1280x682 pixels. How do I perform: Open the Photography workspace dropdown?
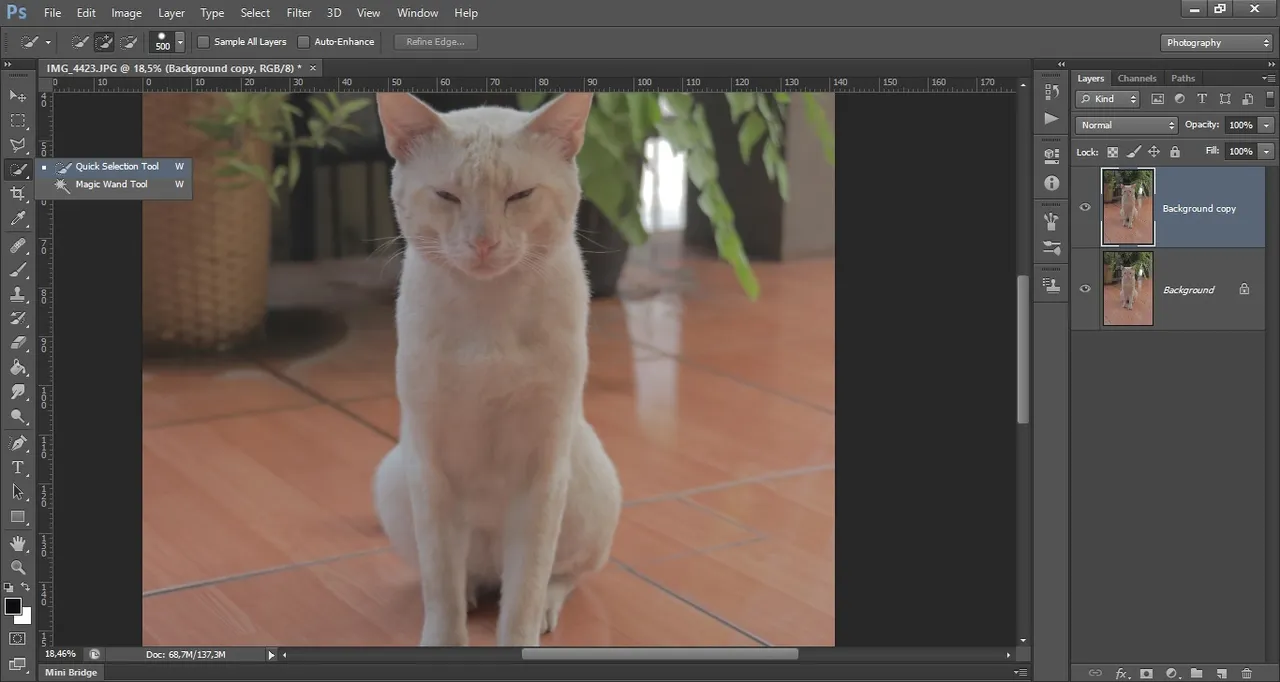[1217, 43]
